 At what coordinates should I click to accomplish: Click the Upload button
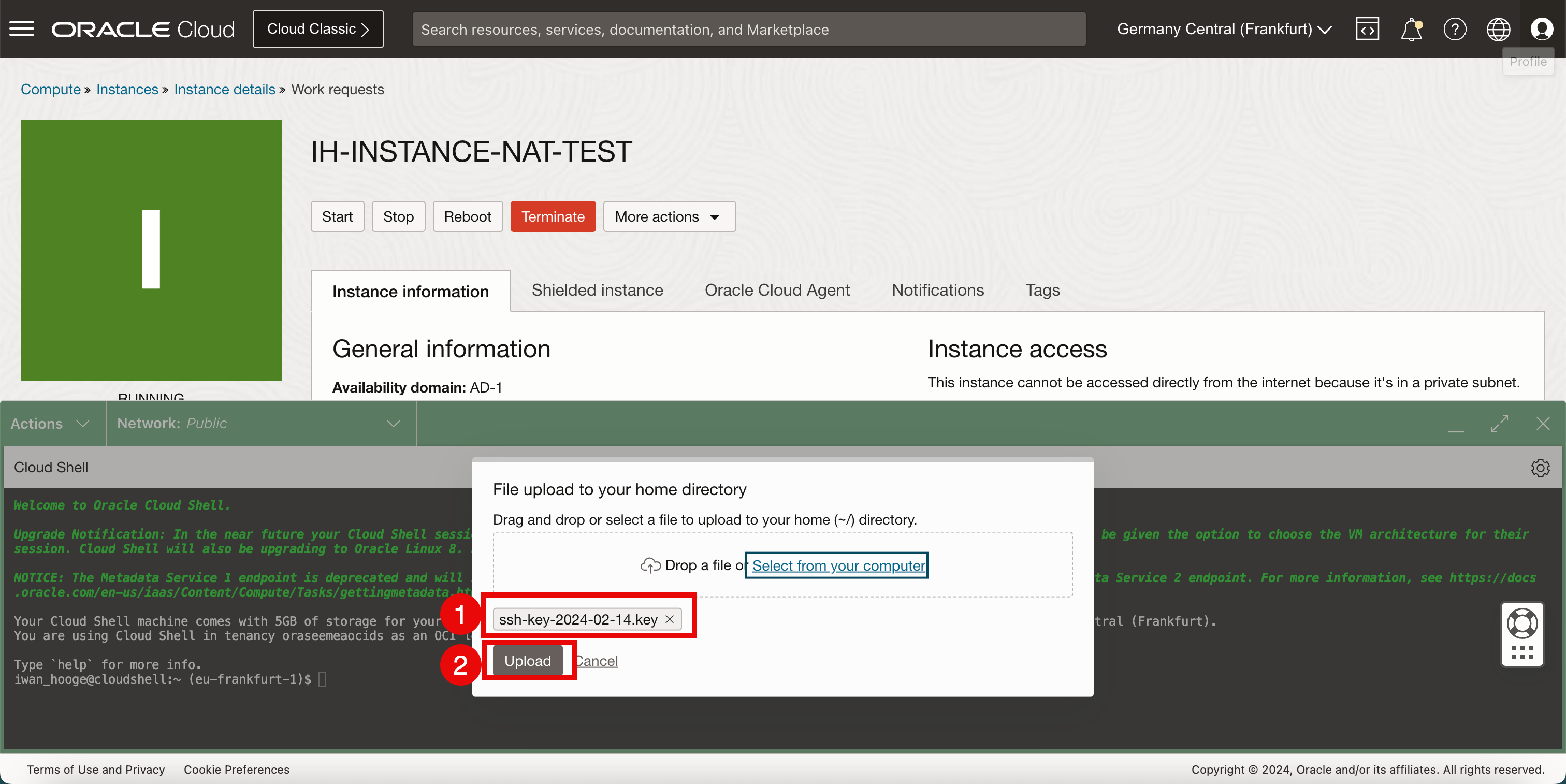[527, 661]
